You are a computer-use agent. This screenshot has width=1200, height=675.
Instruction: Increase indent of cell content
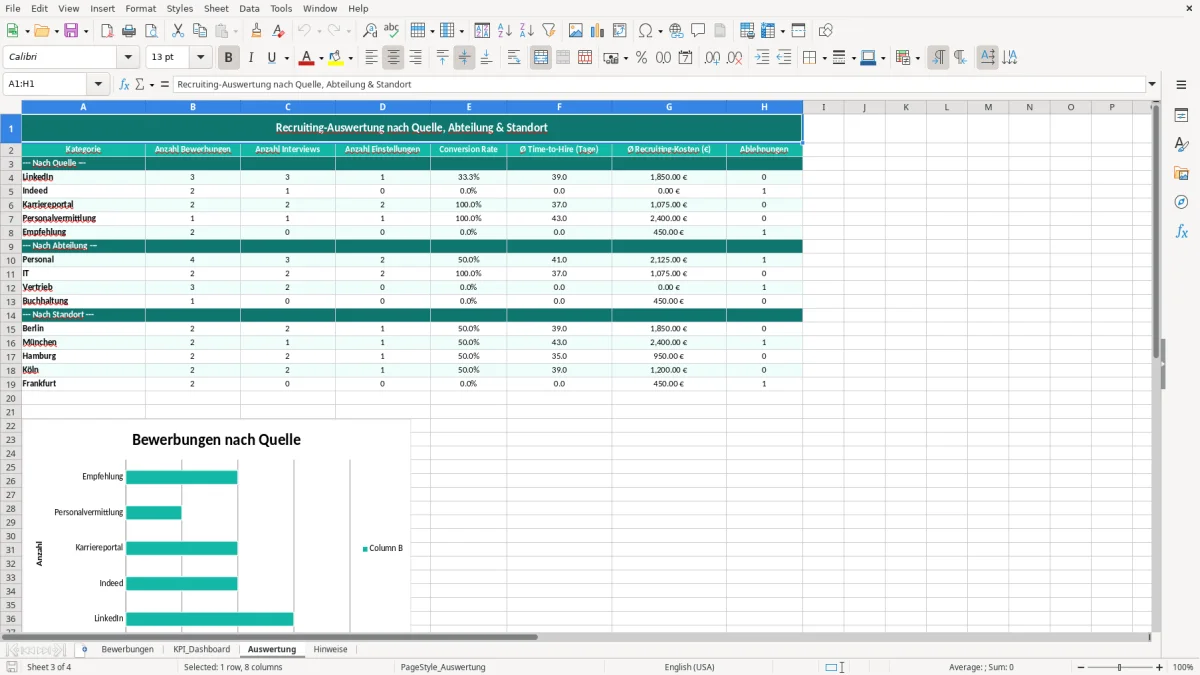762,58
